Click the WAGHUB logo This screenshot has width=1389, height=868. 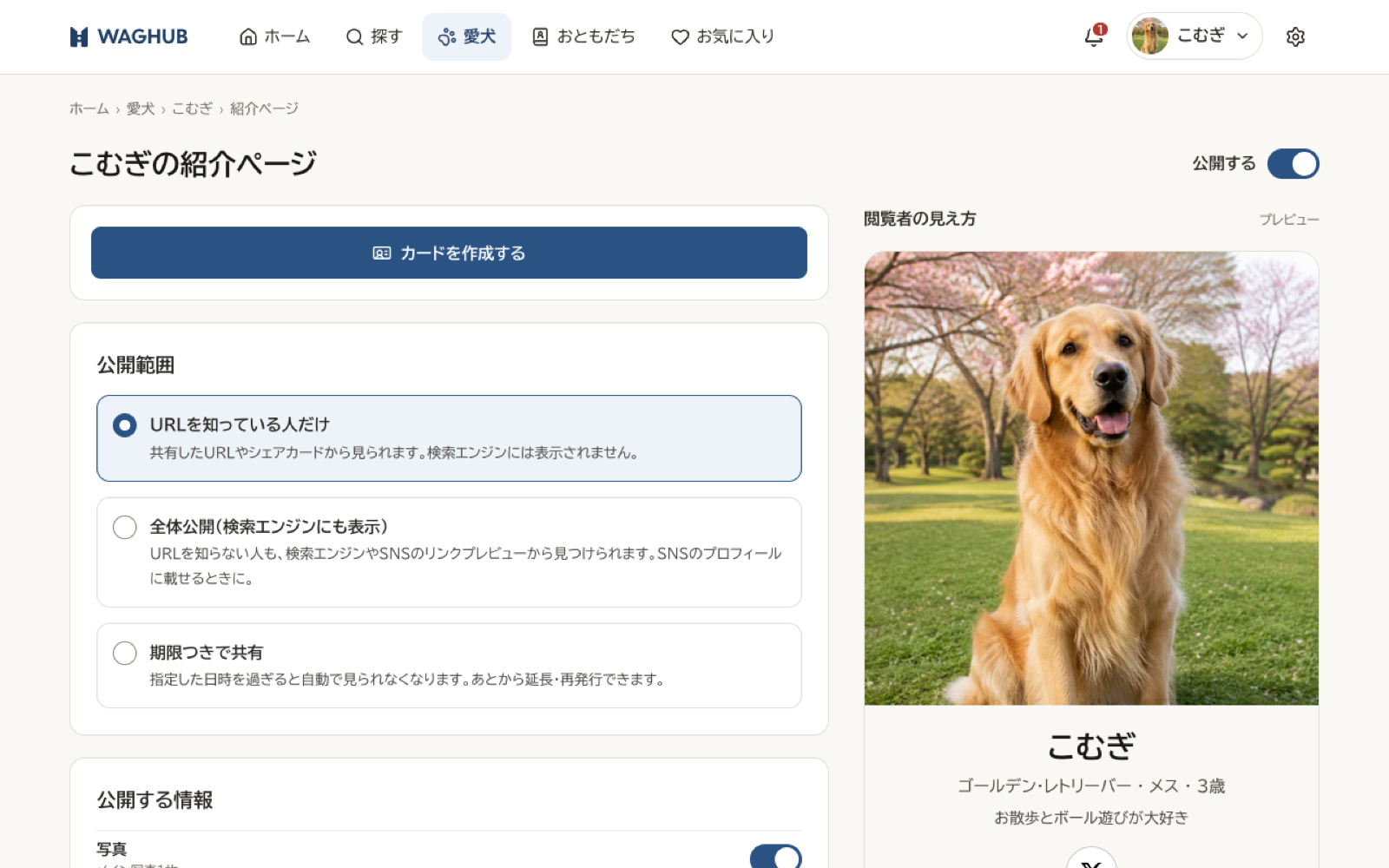[128, 36]
